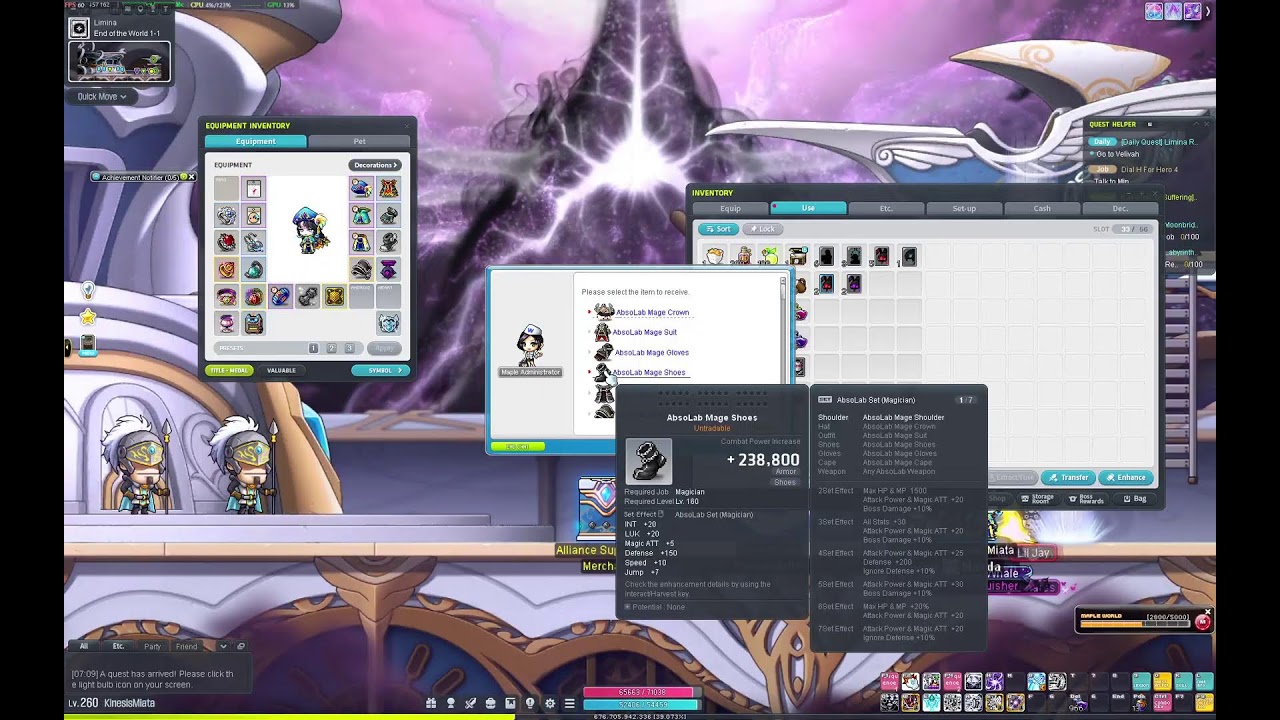The height and width of the screenshot is (720, 1280).
Task: Click the green apple item in inventory
Action: click(769, 257)
